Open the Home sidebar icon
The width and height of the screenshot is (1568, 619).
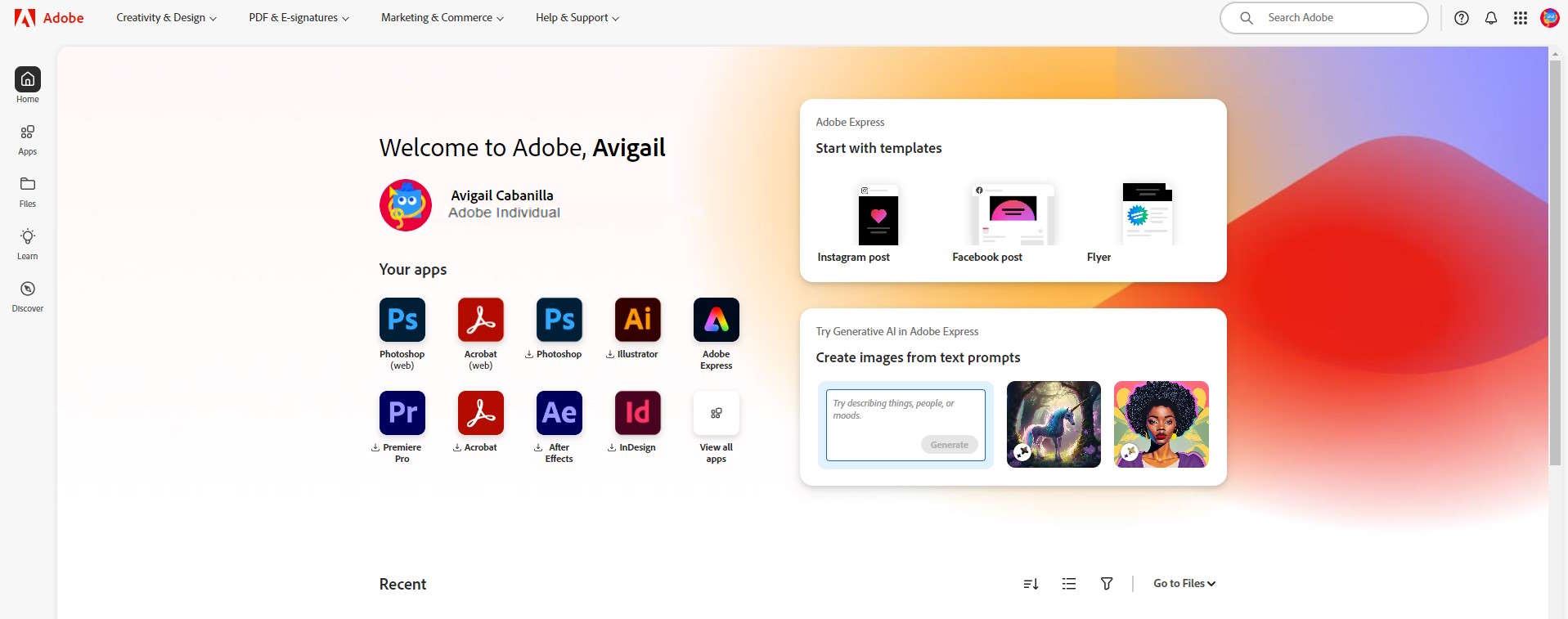(x=28, y=79)
